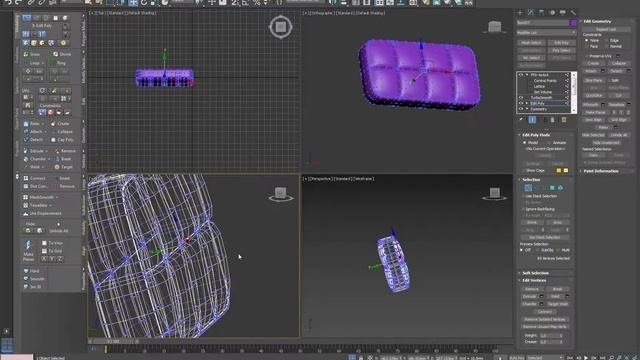Select the Off preview selection radio
Image resolution: width=640 pixels, height=360 pixels.
pyautogui.click(x=521, y=250)
